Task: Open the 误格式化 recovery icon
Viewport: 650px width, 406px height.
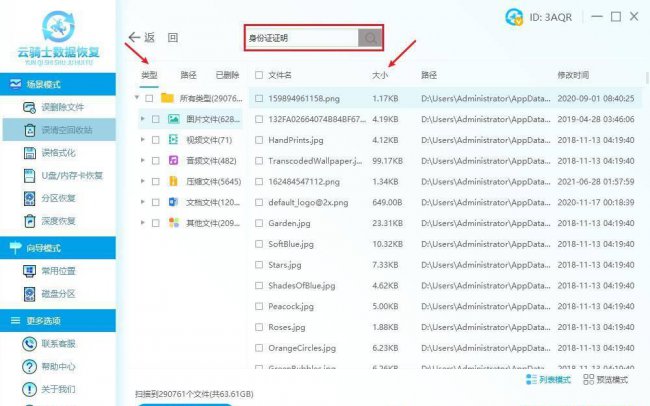Action: tap(29, 153)
